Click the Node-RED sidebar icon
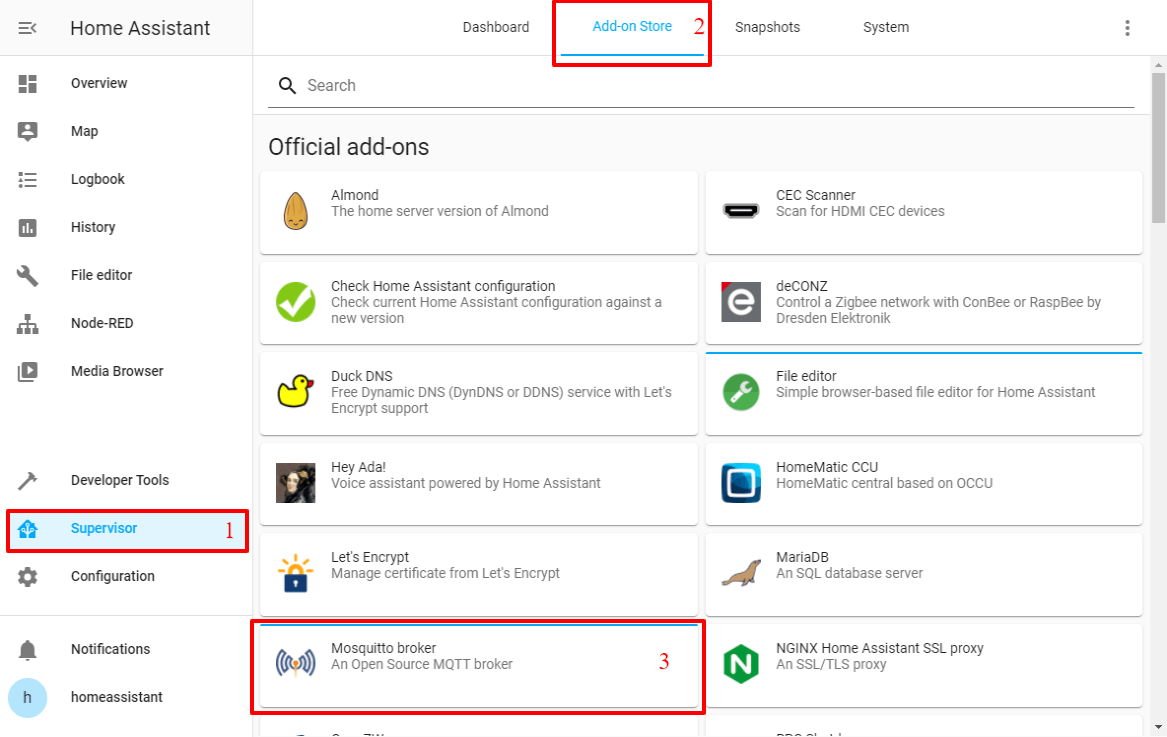 point(28,324)
